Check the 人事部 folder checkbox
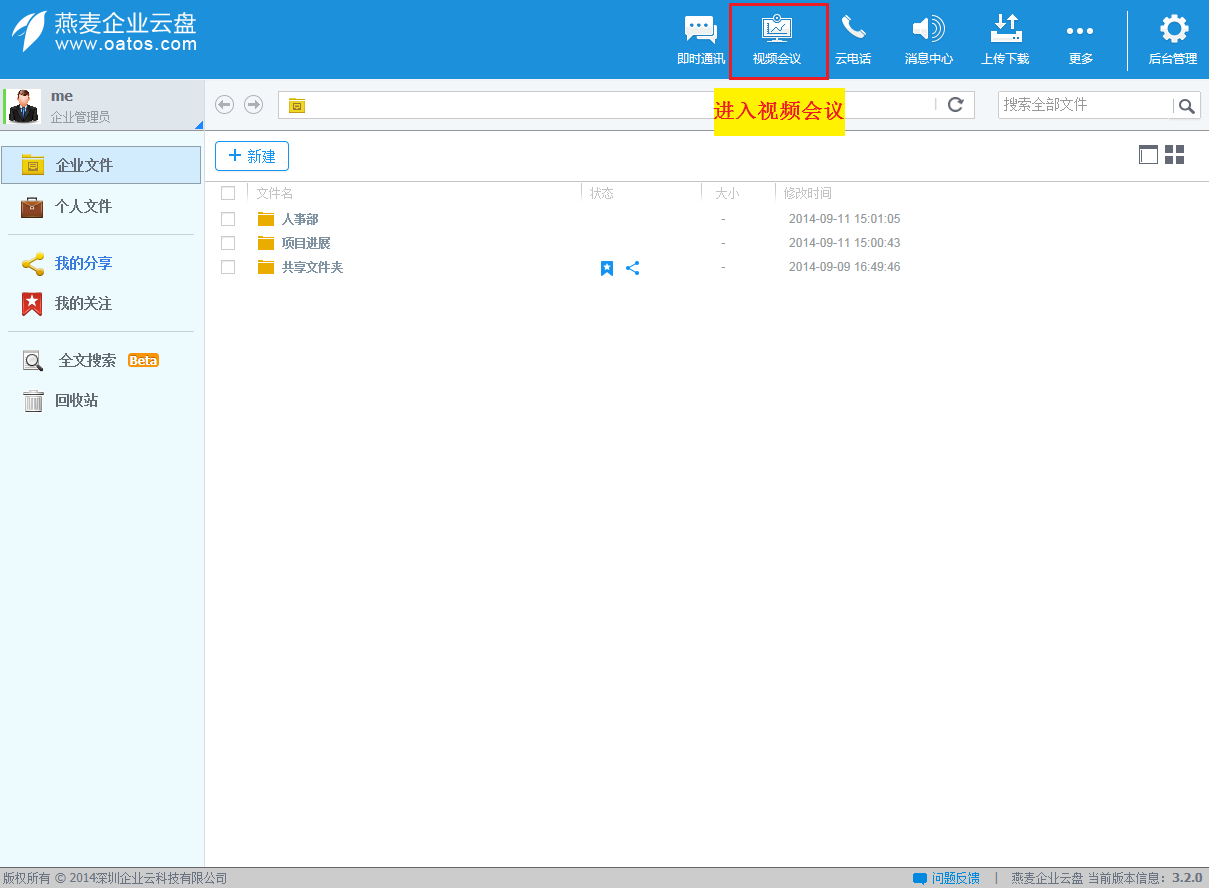The height and width of the screenshot is (888, 1209). pyautogui.click(x=228, y=219)
